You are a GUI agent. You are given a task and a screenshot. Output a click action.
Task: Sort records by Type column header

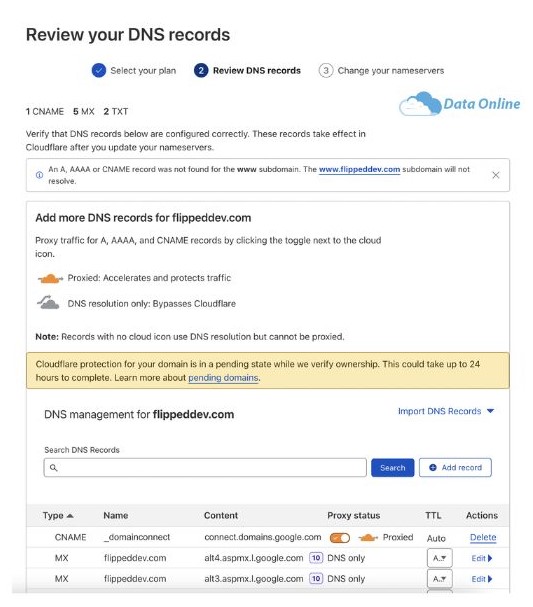[x=58, y=516]
